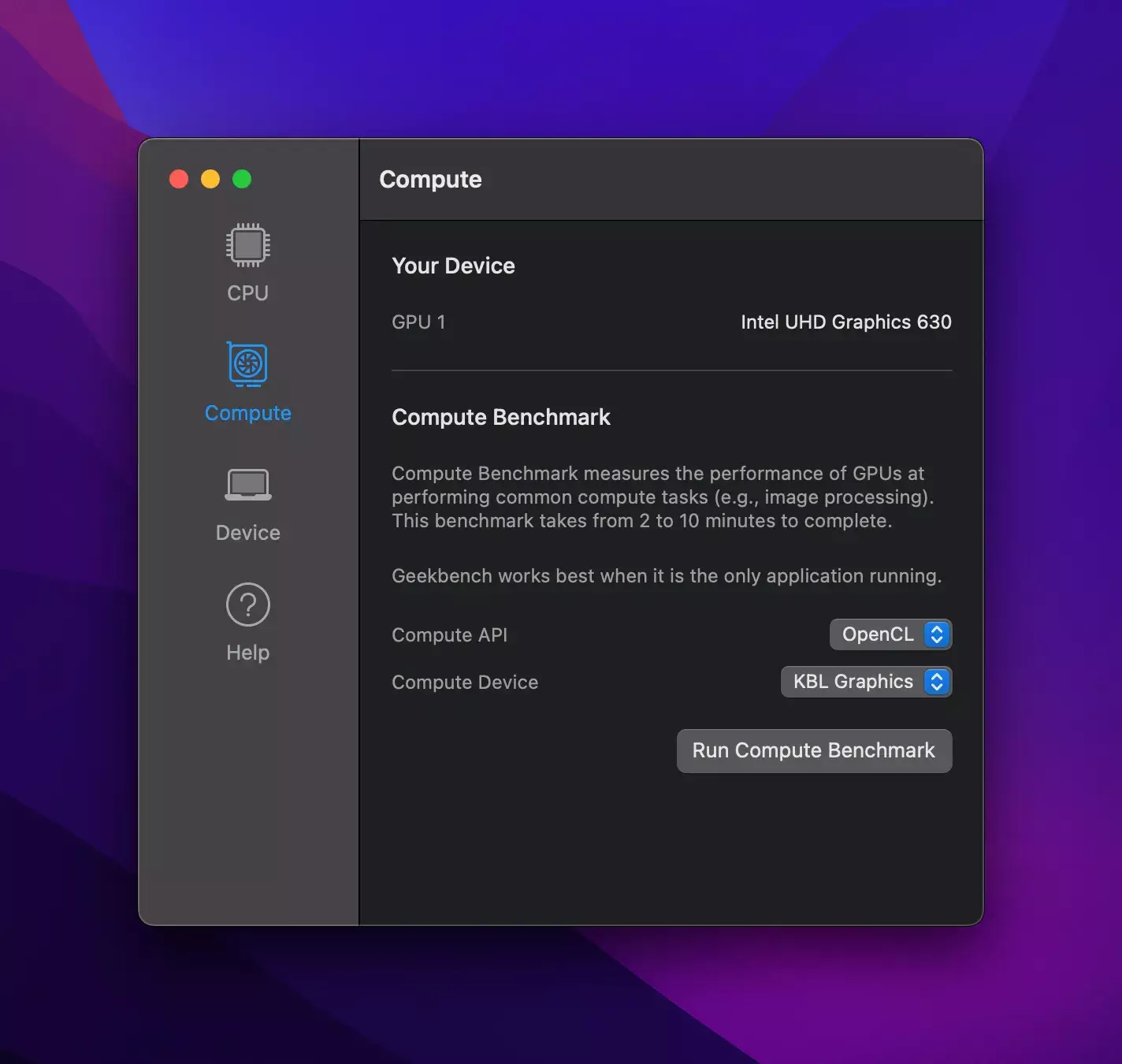Maximize the window using the green button
The image size is (1122, 1064).
(x=242, y=179)
